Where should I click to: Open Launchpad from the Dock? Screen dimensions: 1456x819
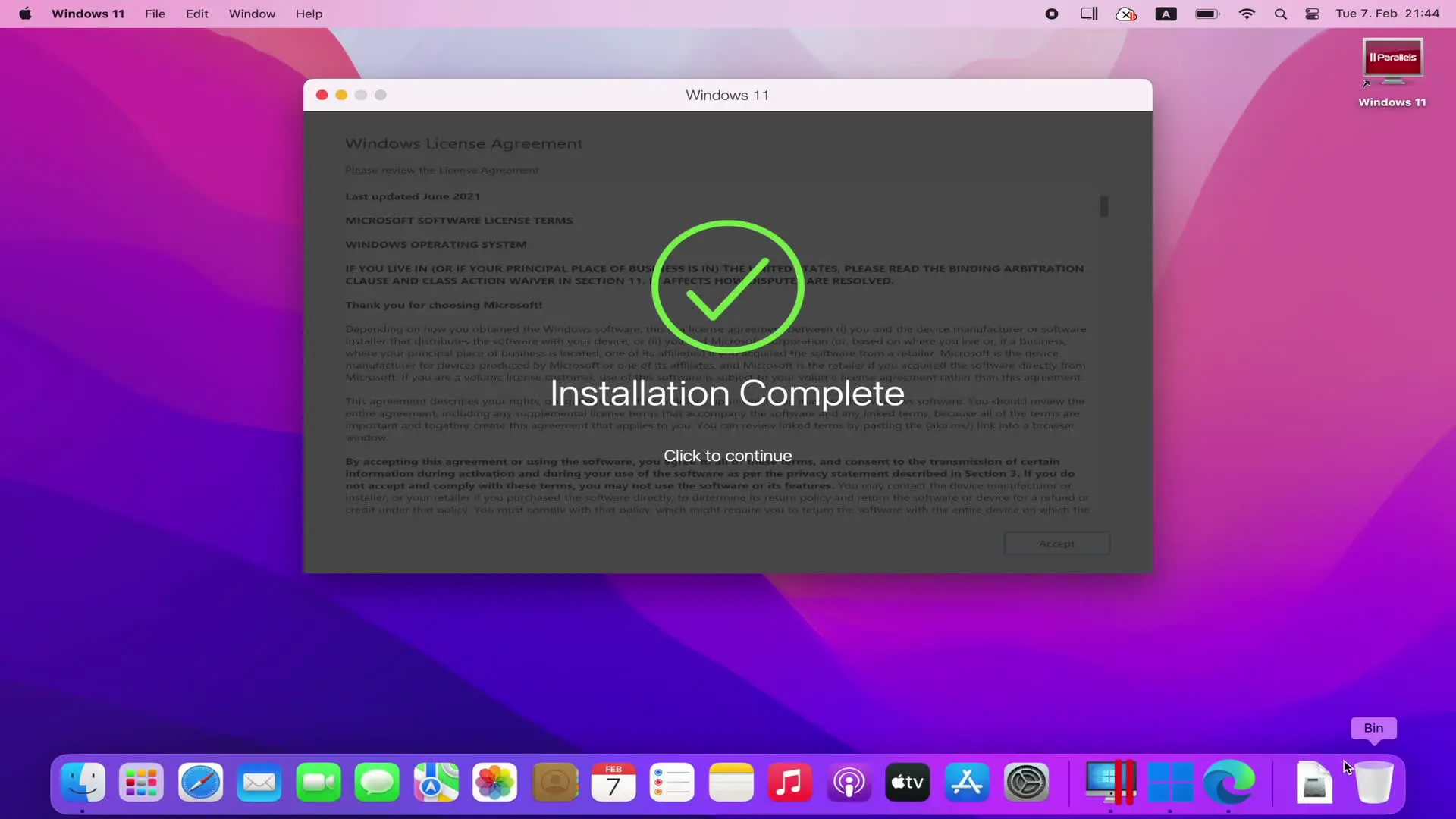tap(141, 783)
